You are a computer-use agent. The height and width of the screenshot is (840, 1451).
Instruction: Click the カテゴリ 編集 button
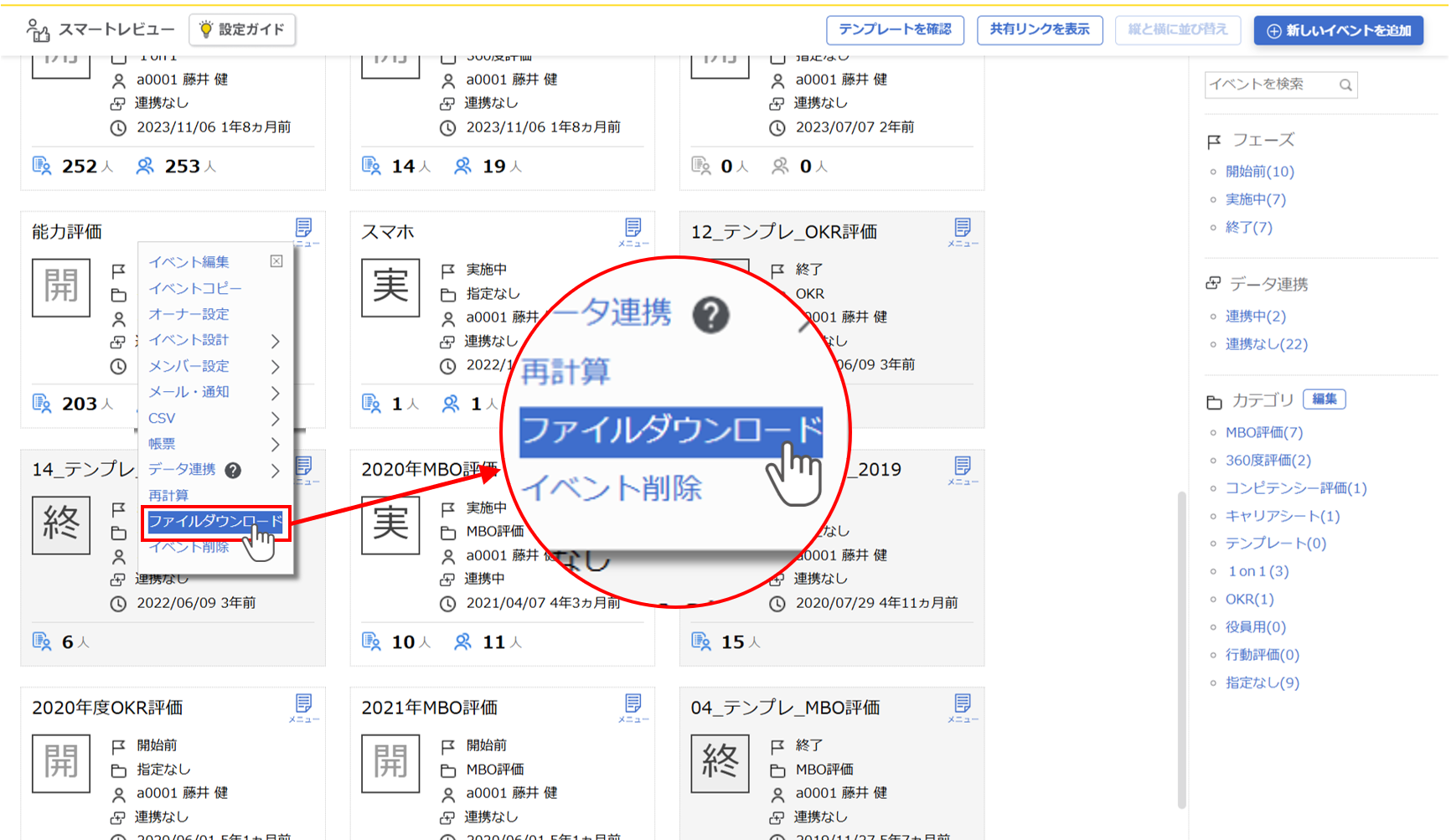pyautogui.click(x=1324, y=399)
